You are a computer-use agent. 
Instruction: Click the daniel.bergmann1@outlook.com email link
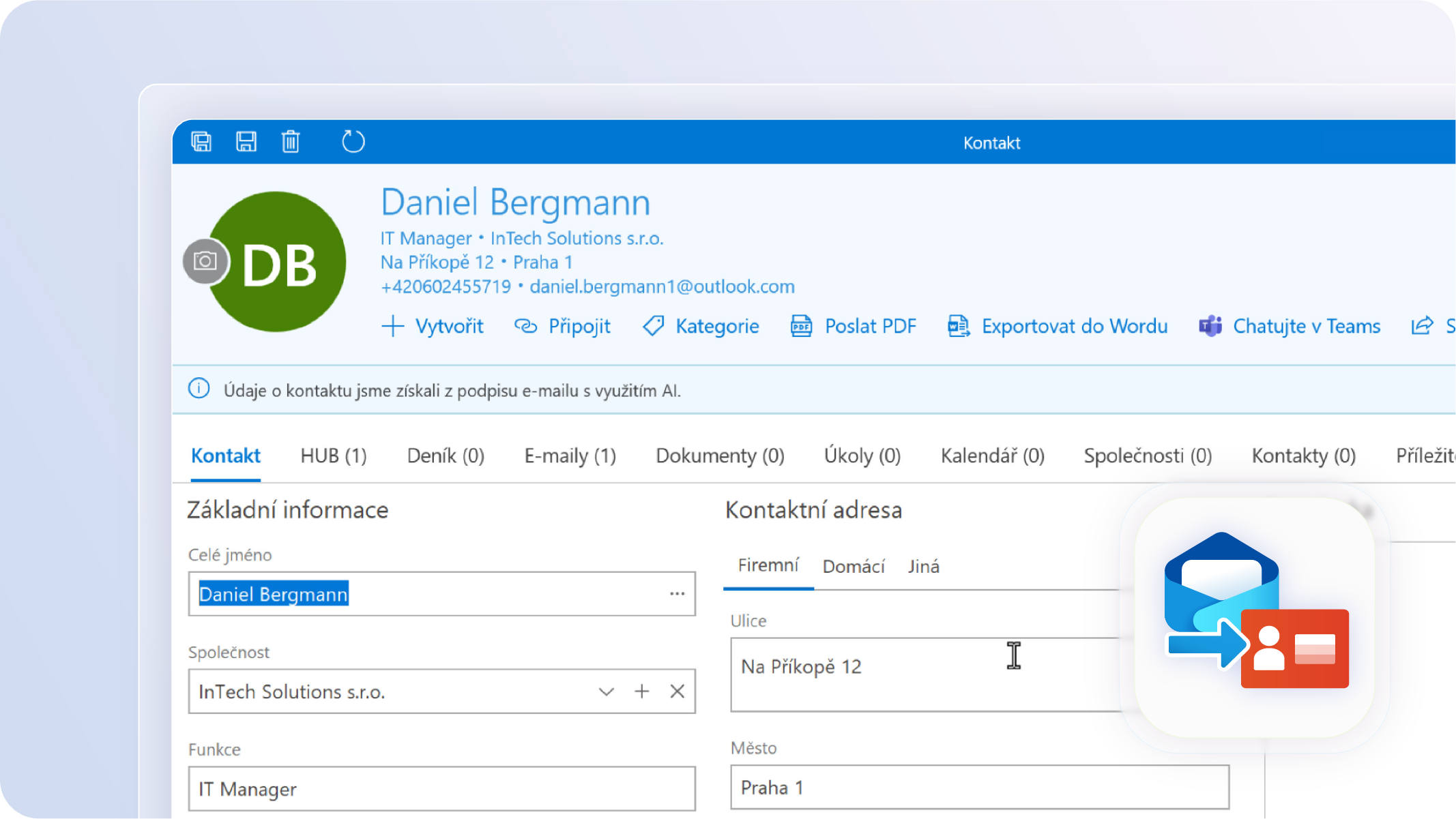[662, 286]
